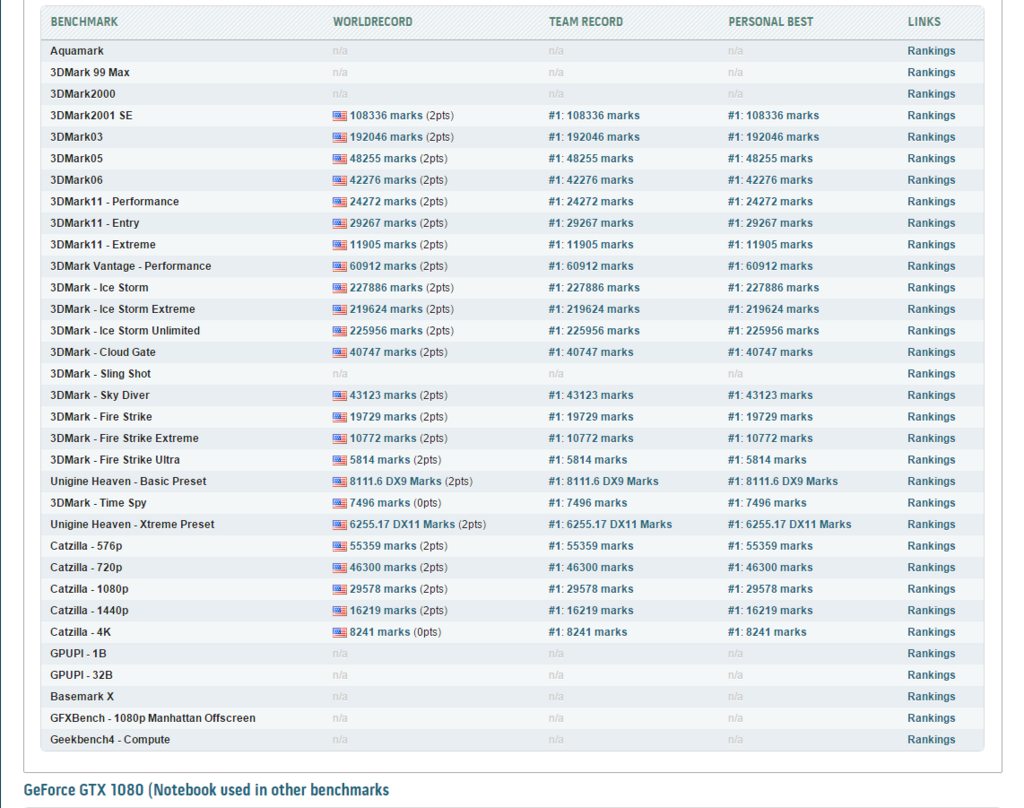The image size is (1024, 808).
Task: Open Fire Strike Ultra personal best 5814 marks
Action: click(x=767, y=461)
